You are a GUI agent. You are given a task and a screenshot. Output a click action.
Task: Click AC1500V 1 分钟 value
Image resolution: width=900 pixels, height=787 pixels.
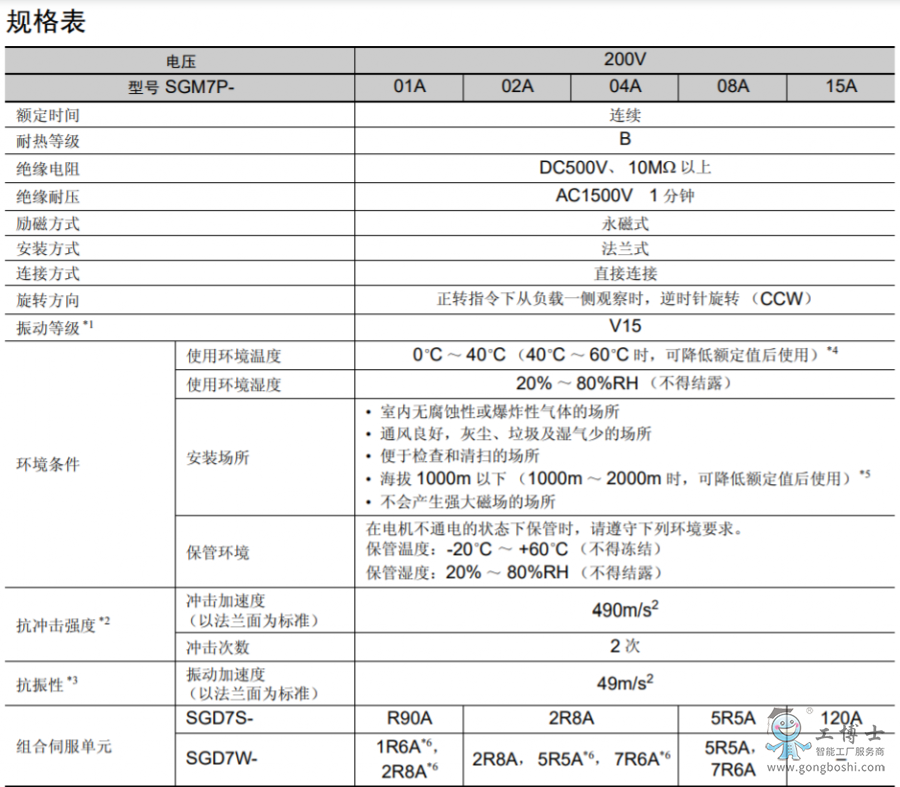click(x=625, y=196)
